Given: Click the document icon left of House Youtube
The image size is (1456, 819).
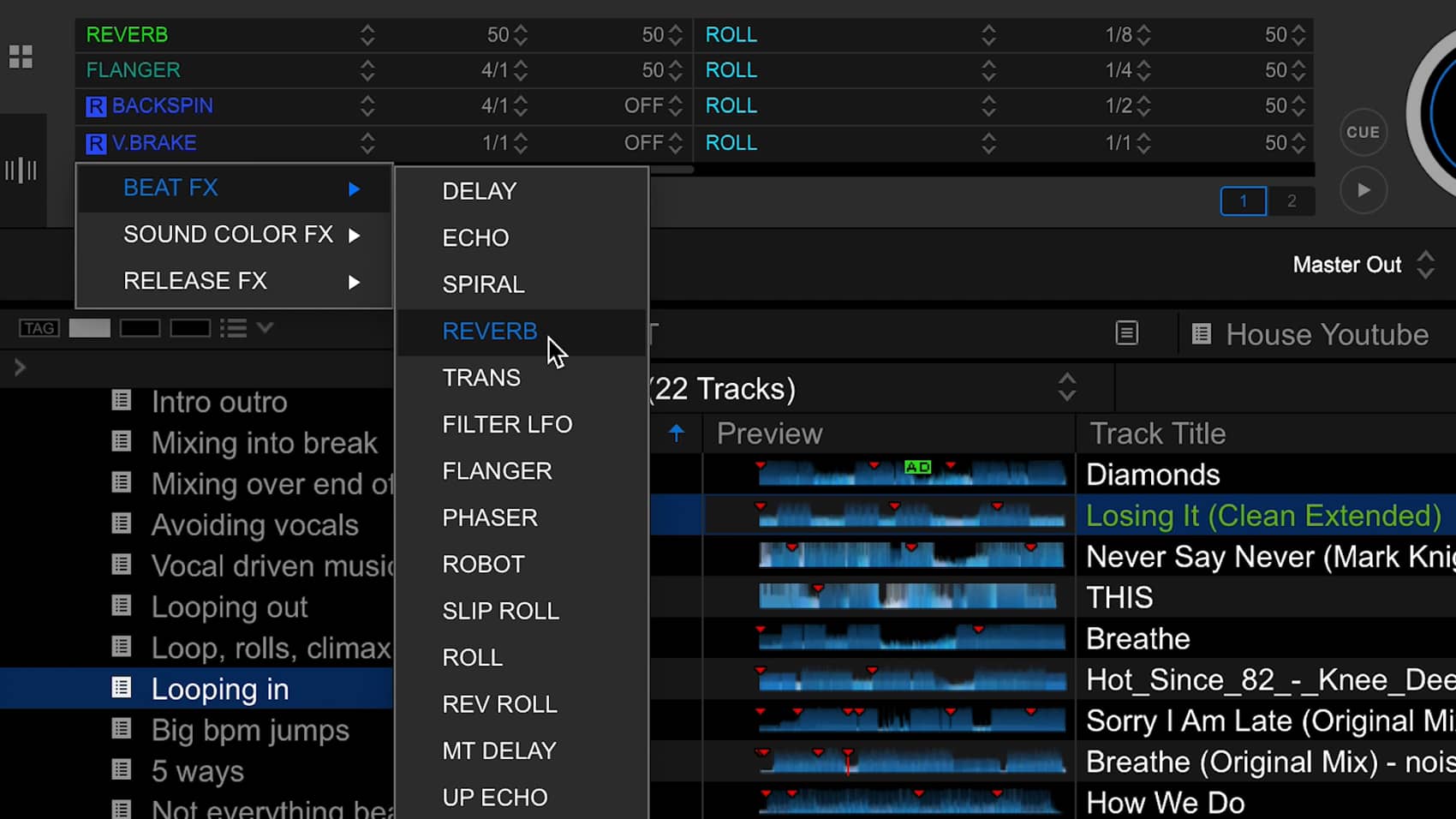Looking at the screenshot, I should pos(1126,333).
